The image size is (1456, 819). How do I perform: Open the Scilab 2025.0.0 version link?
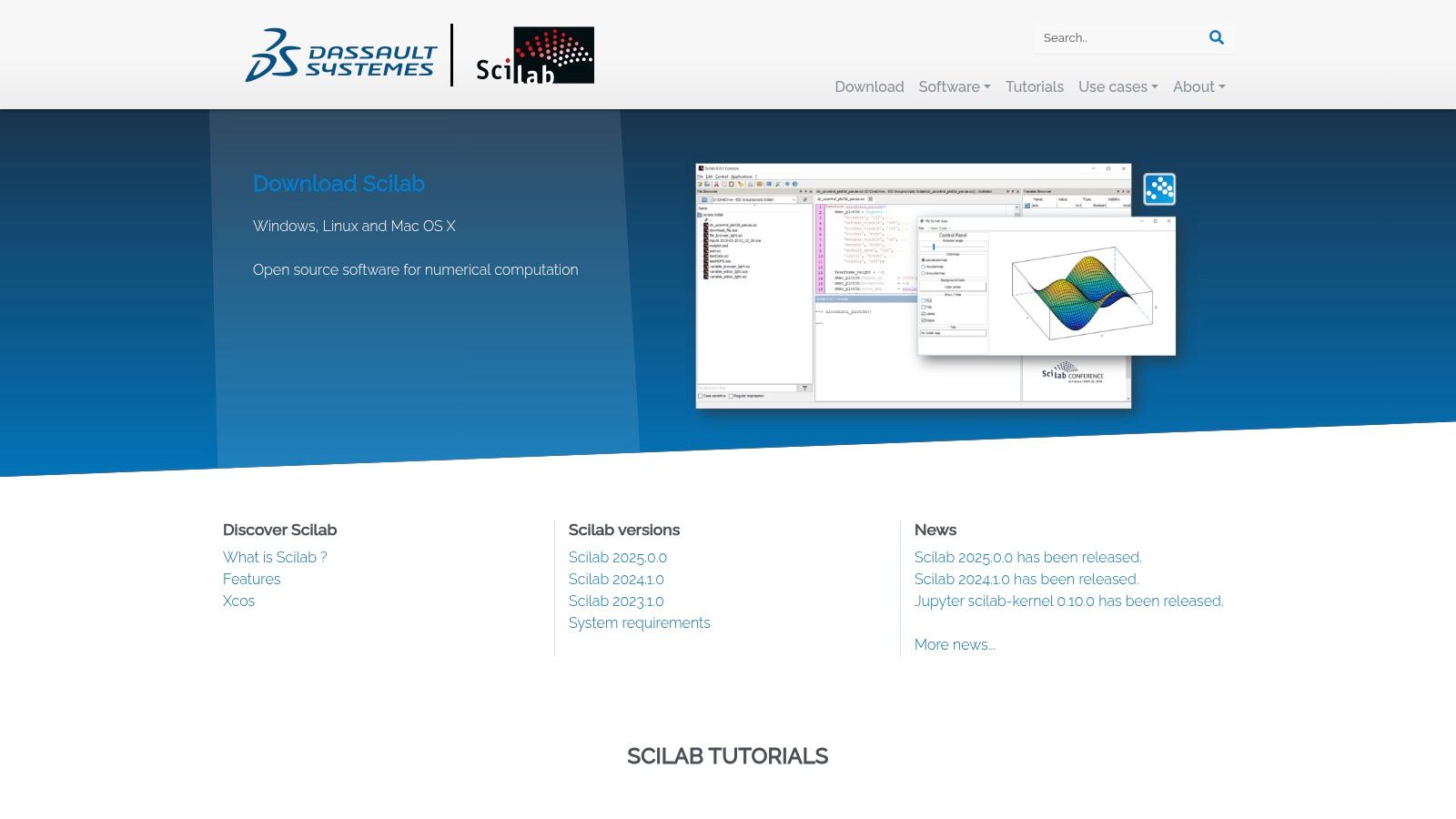618,557
